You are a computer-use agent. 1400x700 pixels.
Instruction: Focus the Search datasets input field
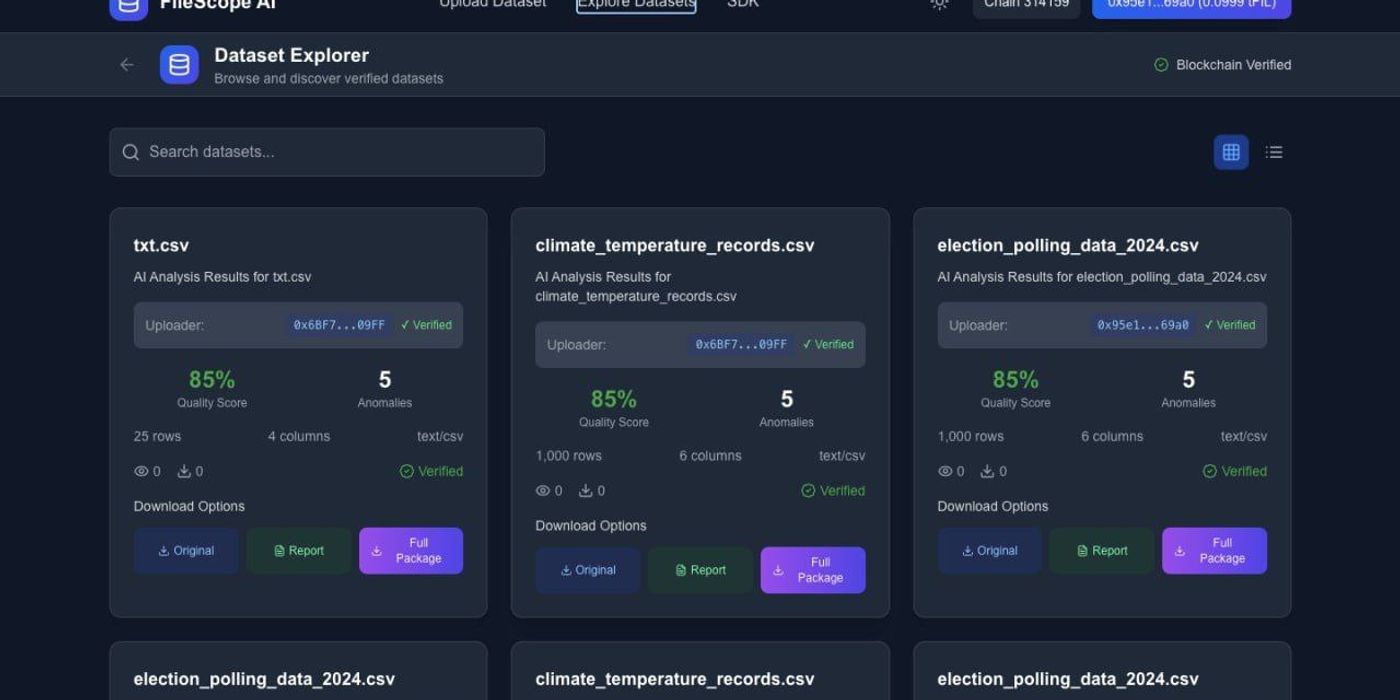click(x=327, y=152)
